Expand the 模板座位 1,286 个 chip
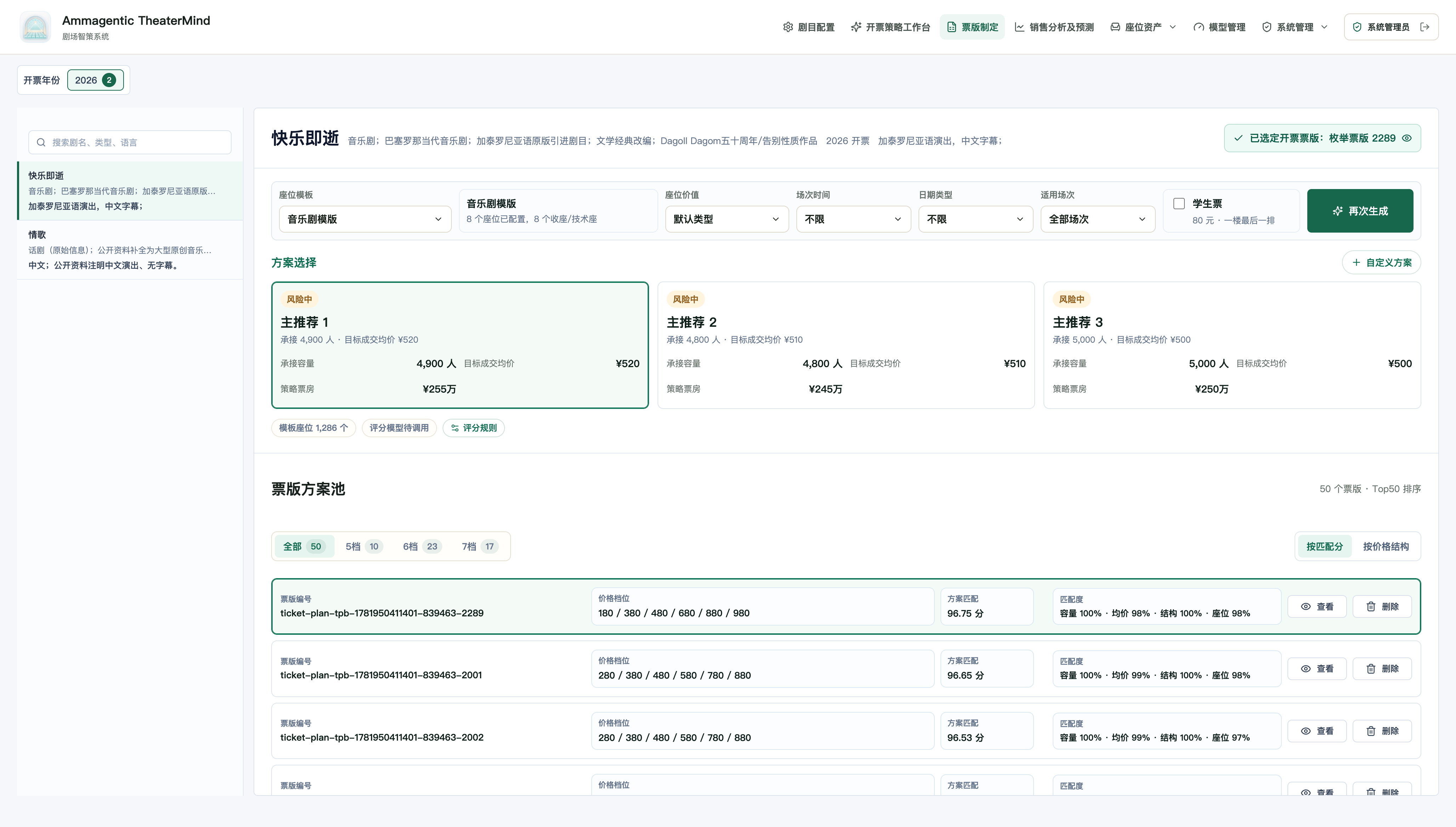This screenshot has width=1456, height=827. pyautogui.click(x=314, y=428)
